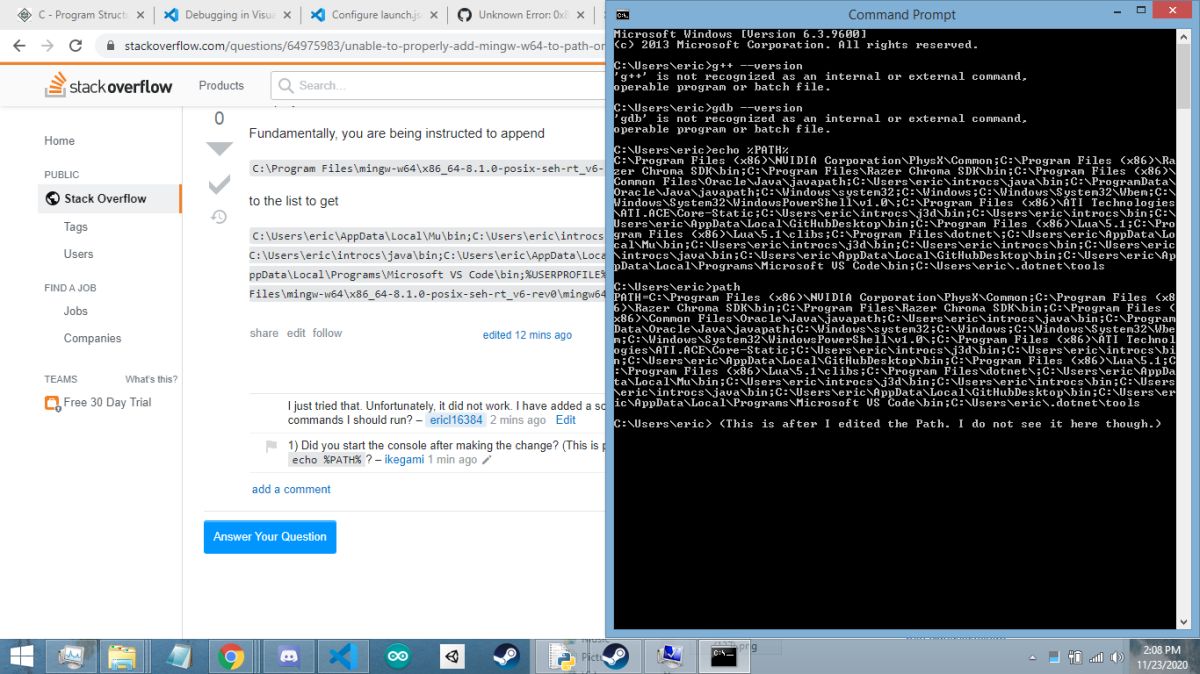Click the Free 30 Day Trial link
Viewport: 1200px width, 674px height.
[x=107, y=402]
